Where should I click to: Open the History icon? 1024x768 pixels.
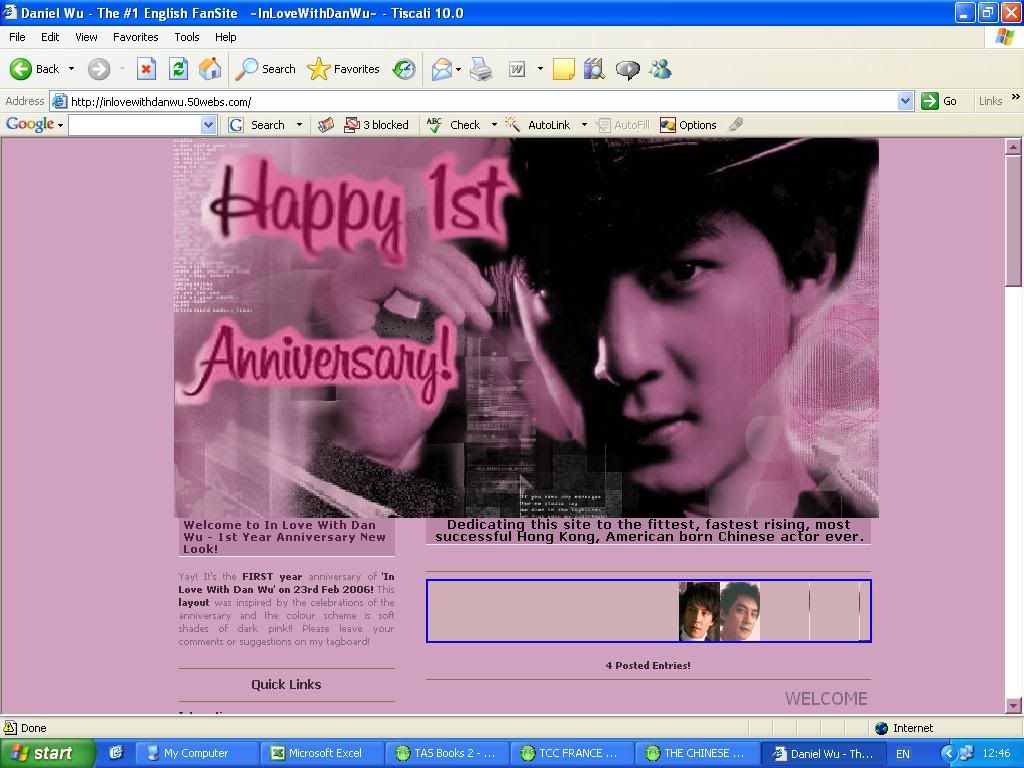pyautogui.click(x=404, y=69)
